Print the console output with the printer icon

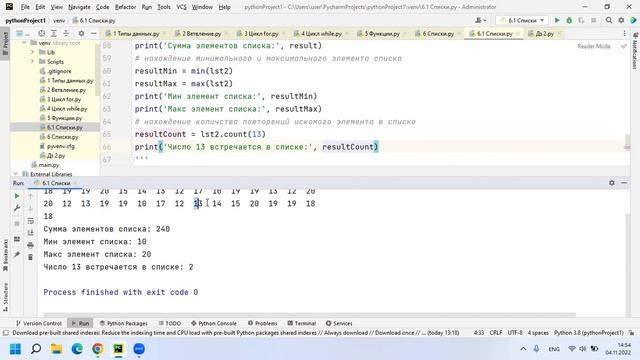coord(30,245)
